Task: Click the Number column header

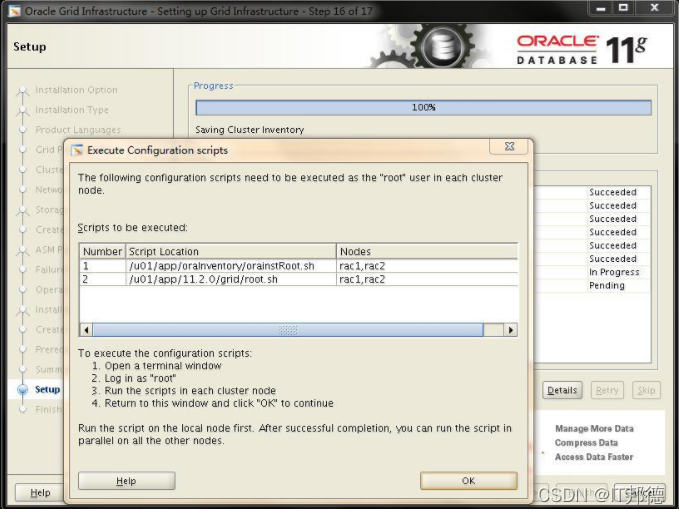Action: [102, 252]
